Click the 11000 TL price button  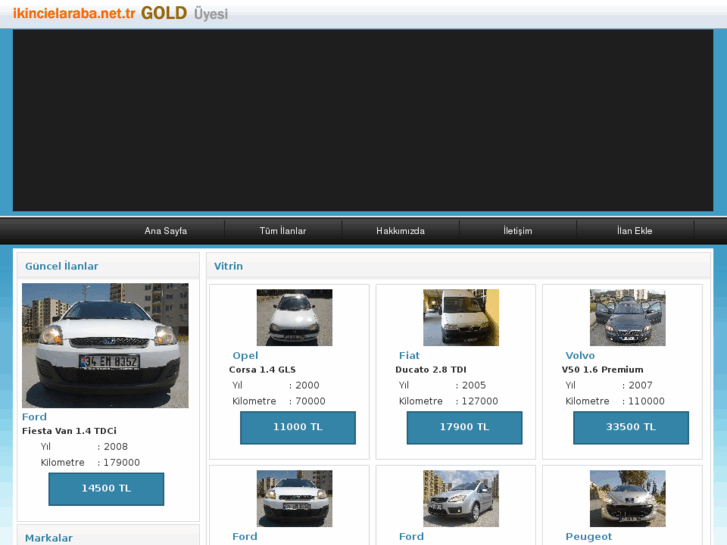298,428
